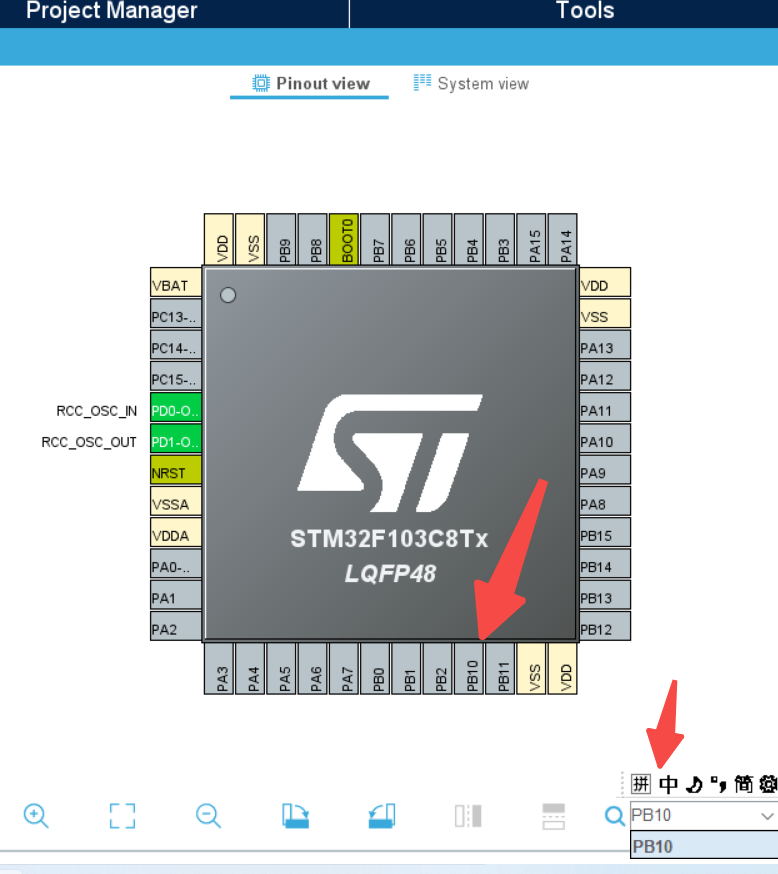This screenshot has width=778, height=874.
Task: Toggle the 简 simplified Chinese icon
Action: [x=744, y=784]
